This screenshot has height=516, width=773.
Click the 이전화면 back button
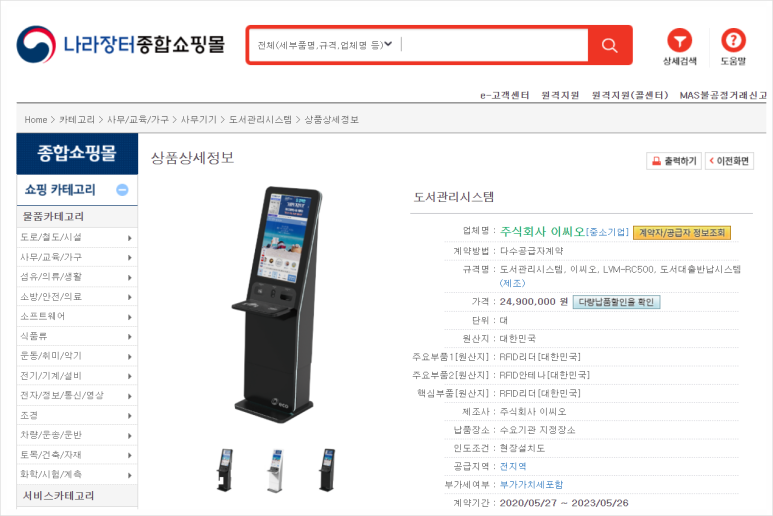[729, 161]
